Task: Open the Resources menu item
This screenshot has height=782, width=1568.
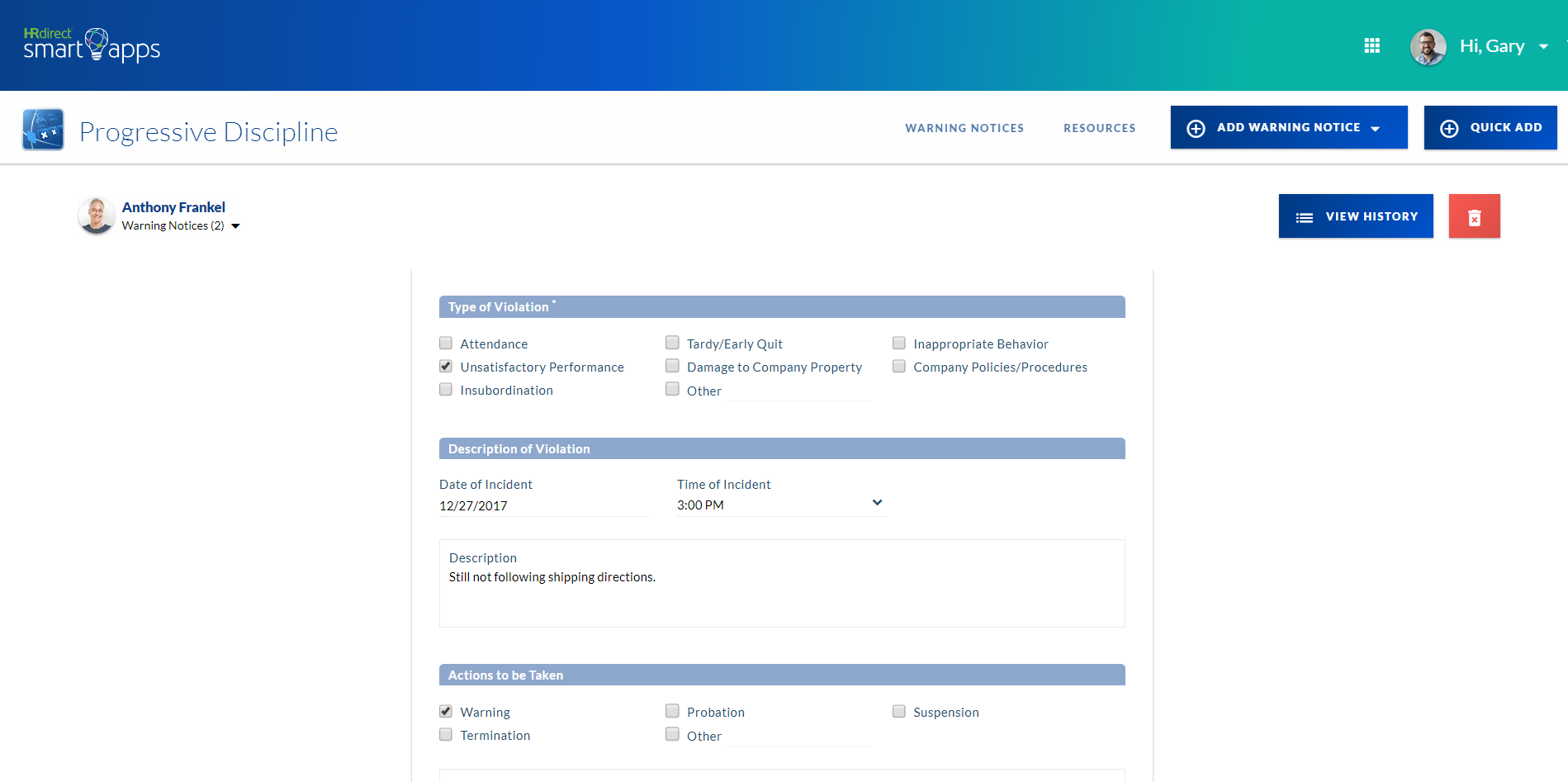Action: (x=1099, y=128)
